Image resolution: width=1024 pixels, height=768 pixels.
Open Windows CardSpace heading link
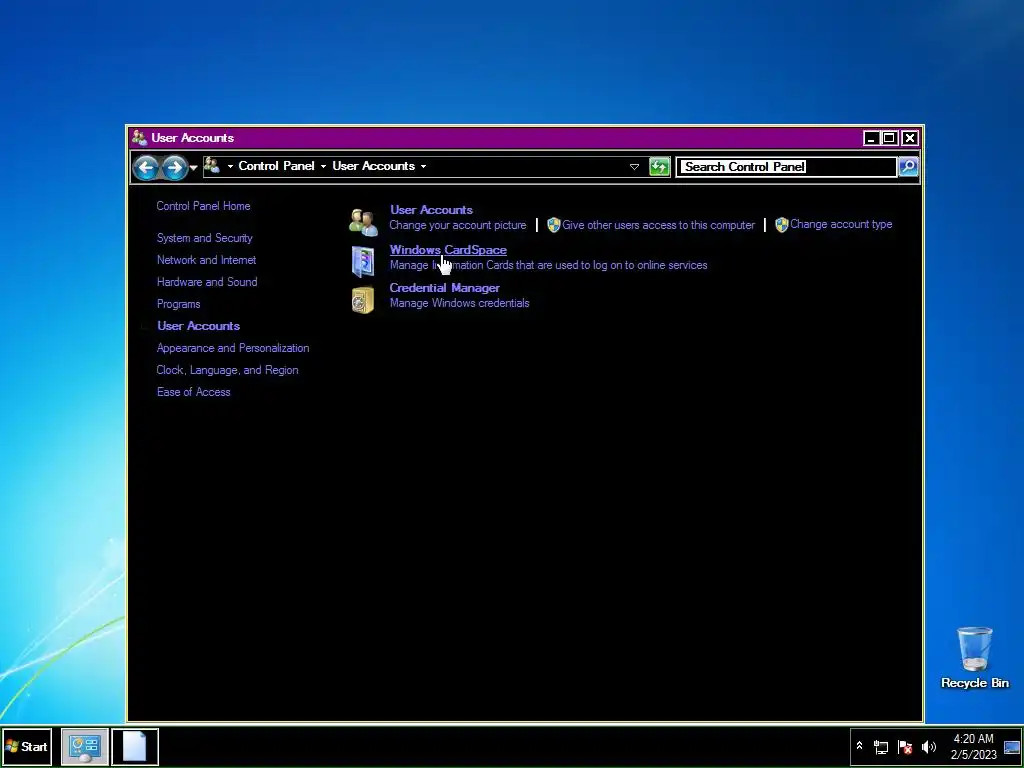point(448,250)
